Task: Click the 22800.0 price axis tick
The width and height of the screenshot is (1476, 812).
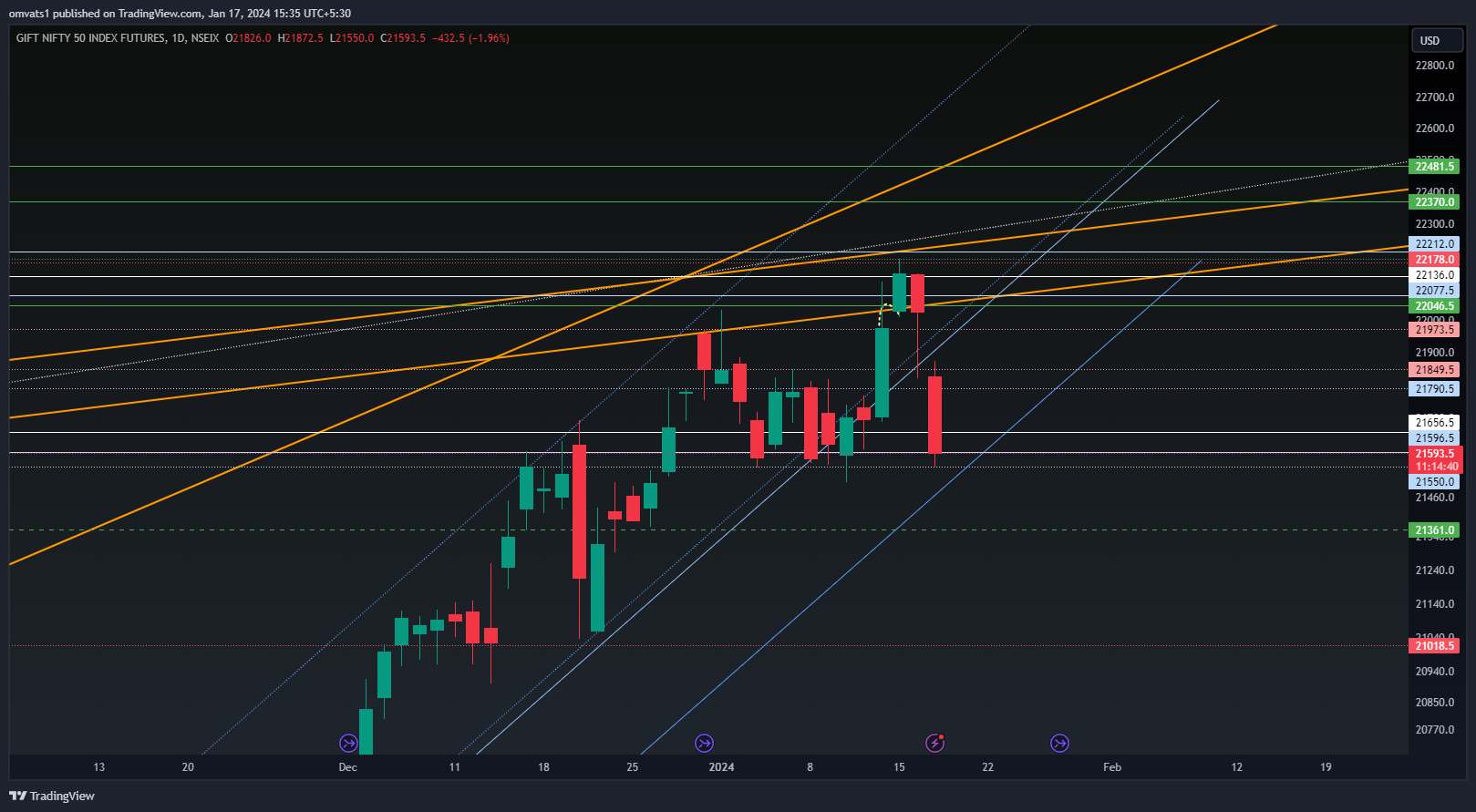Action: click(1434, 66)
